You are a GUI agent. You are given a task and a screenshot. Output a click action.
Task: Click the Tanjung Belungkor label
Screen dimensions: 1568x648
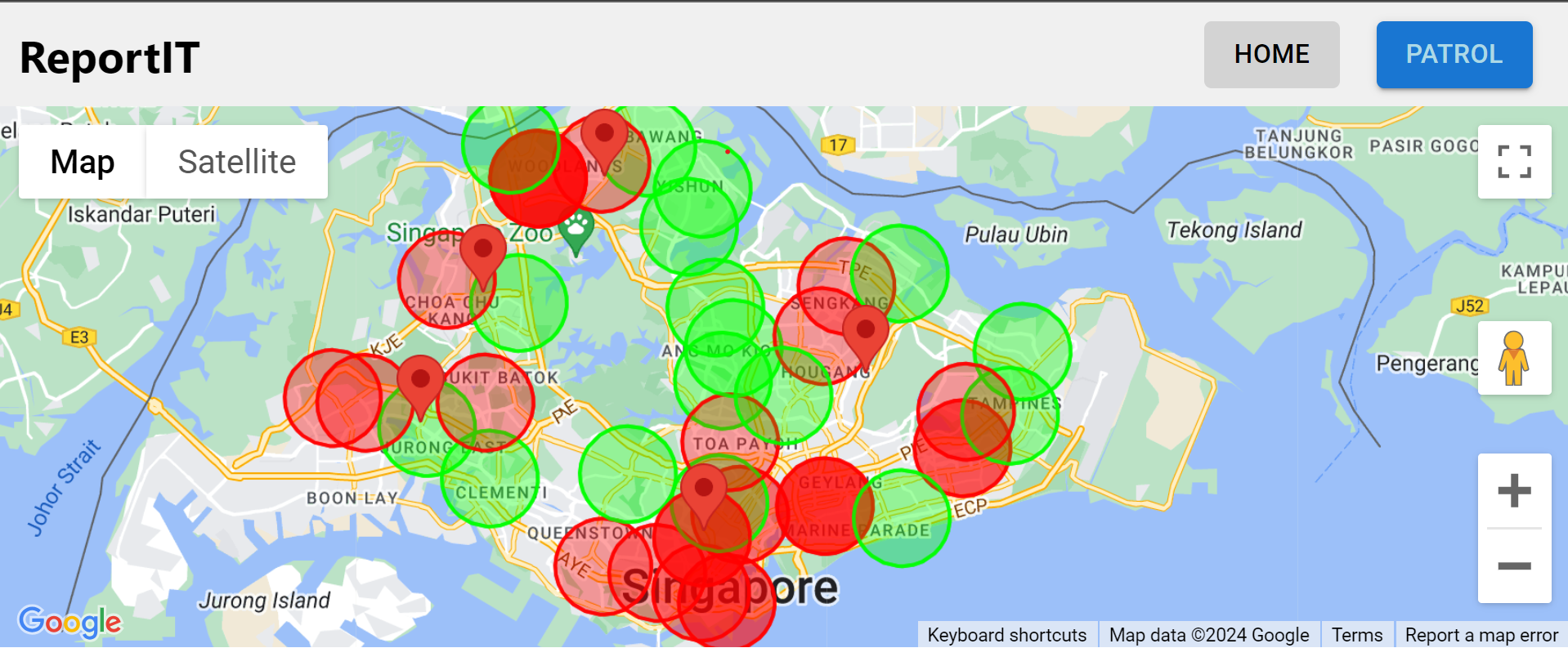coord(1299,144)
